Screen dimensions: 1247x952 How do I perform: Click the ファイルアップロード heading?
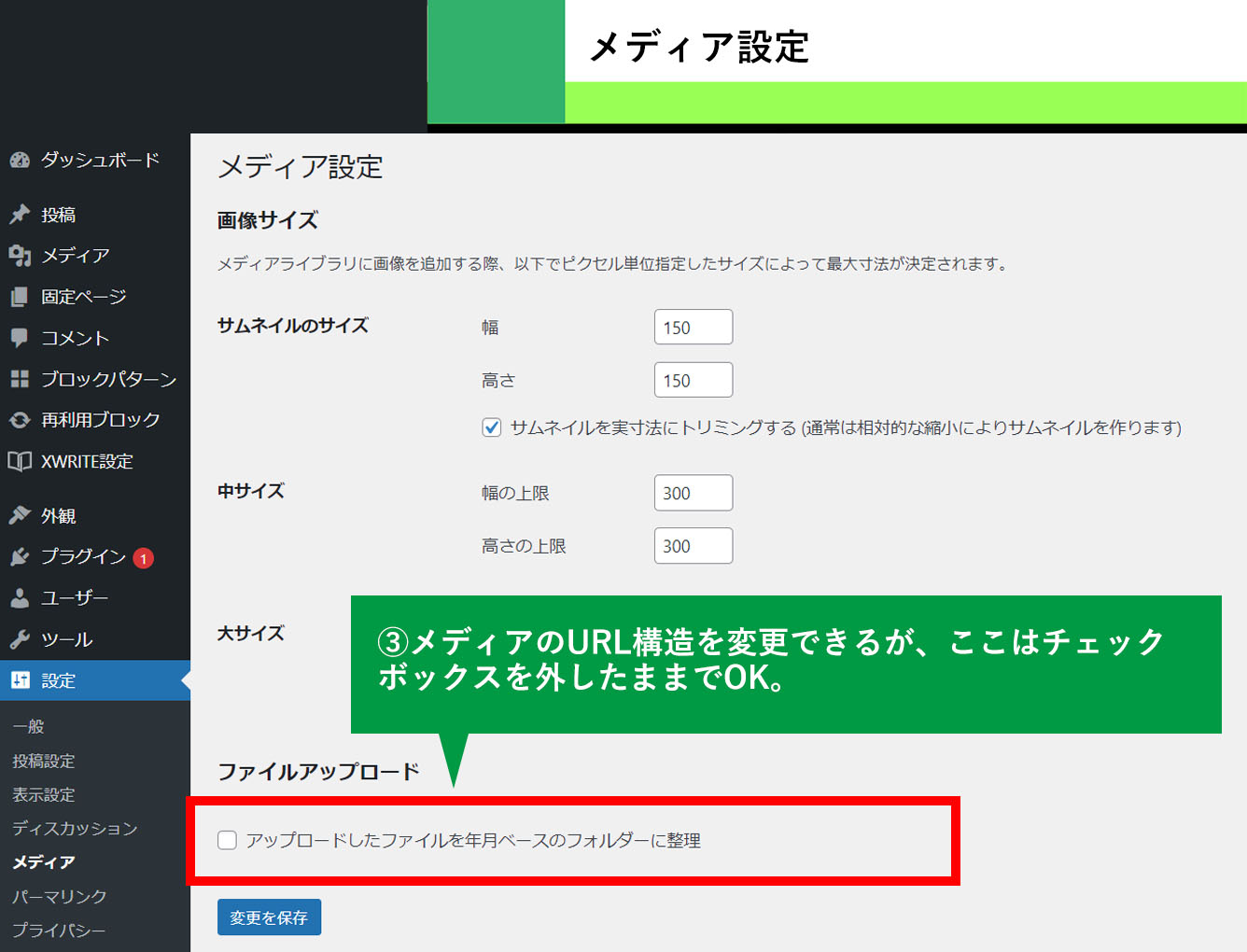(x=318, y=772)
